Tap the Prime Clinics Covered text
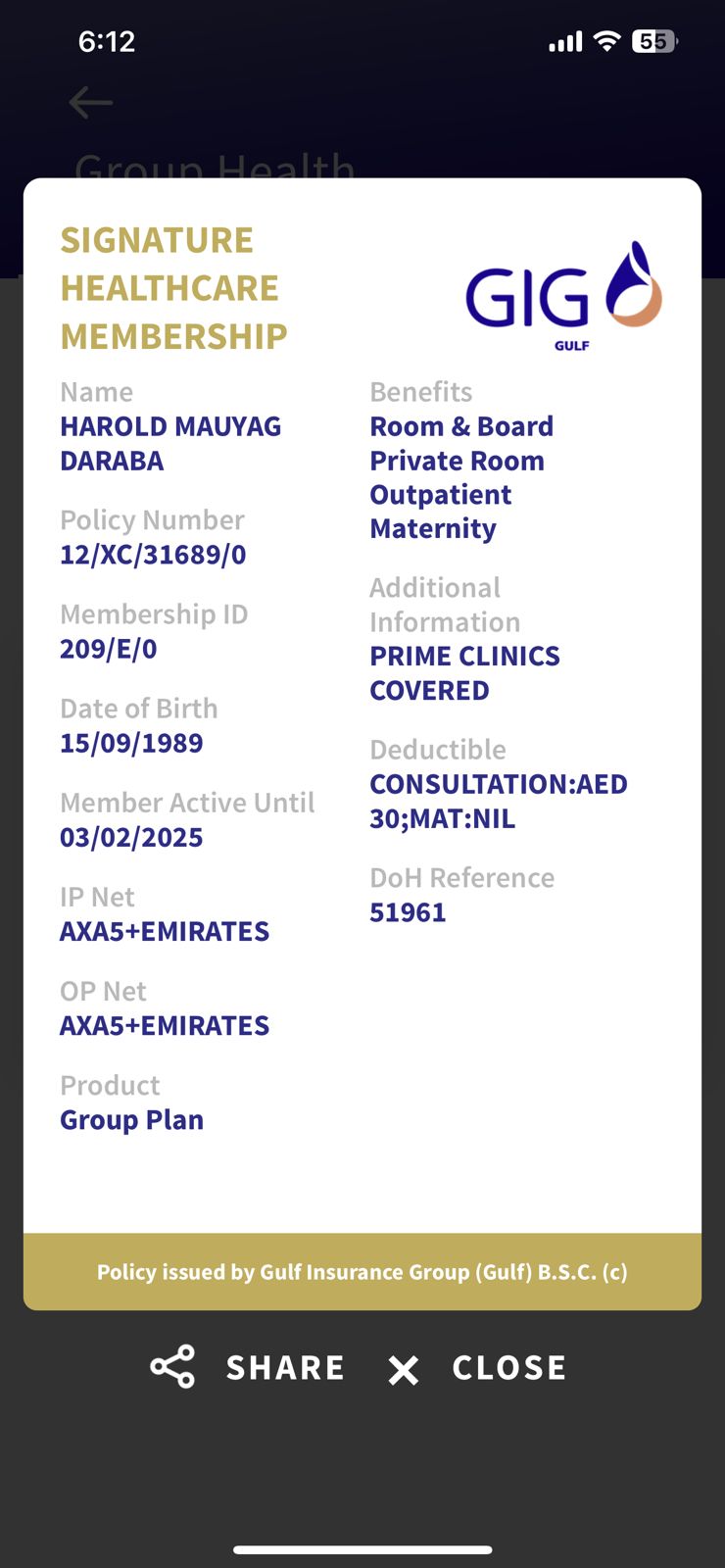The height and width of the screenshot is (1568, 725). pos(464,673)
